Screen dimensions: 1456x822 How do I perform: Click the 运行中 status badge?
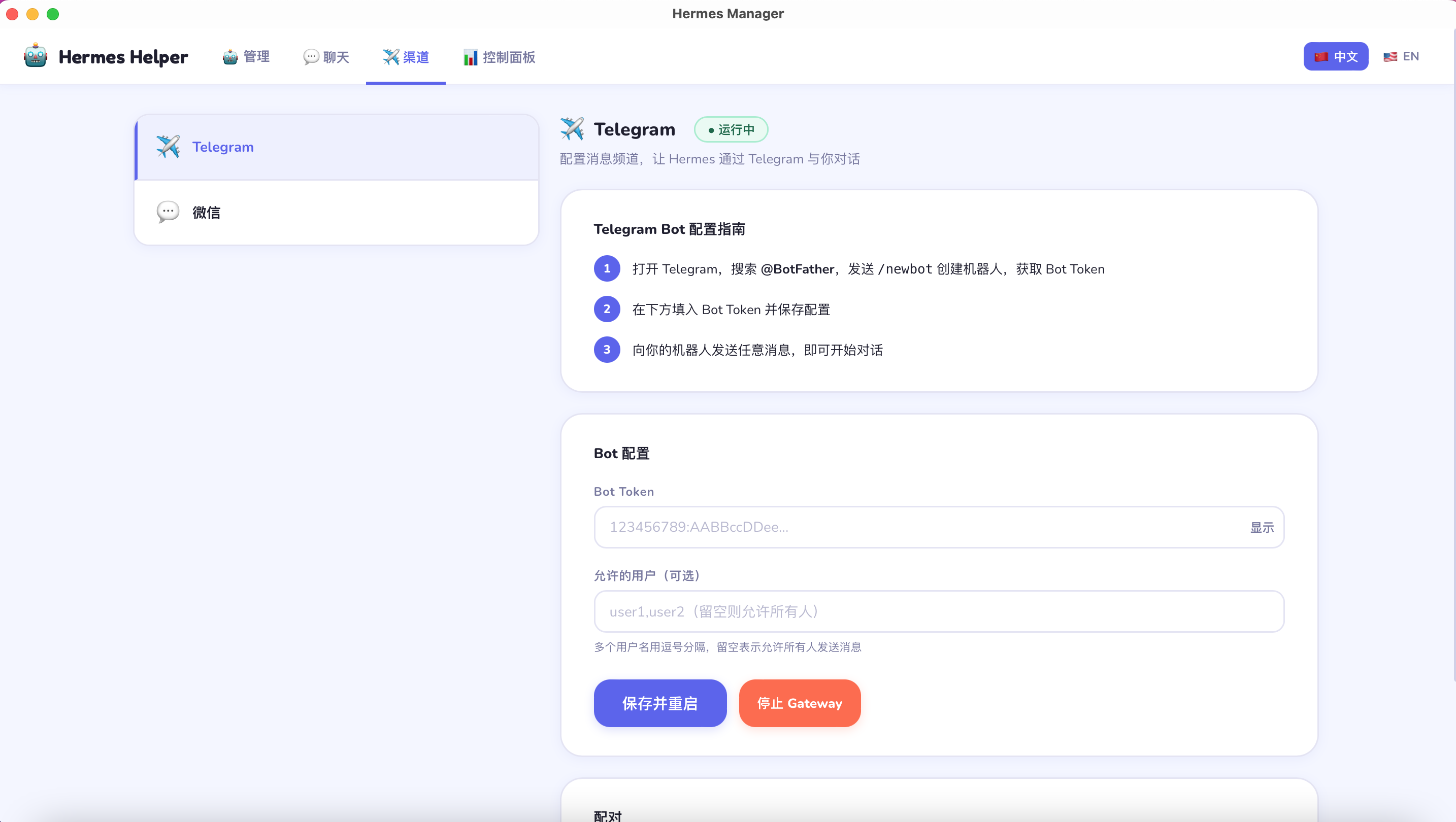731,129
